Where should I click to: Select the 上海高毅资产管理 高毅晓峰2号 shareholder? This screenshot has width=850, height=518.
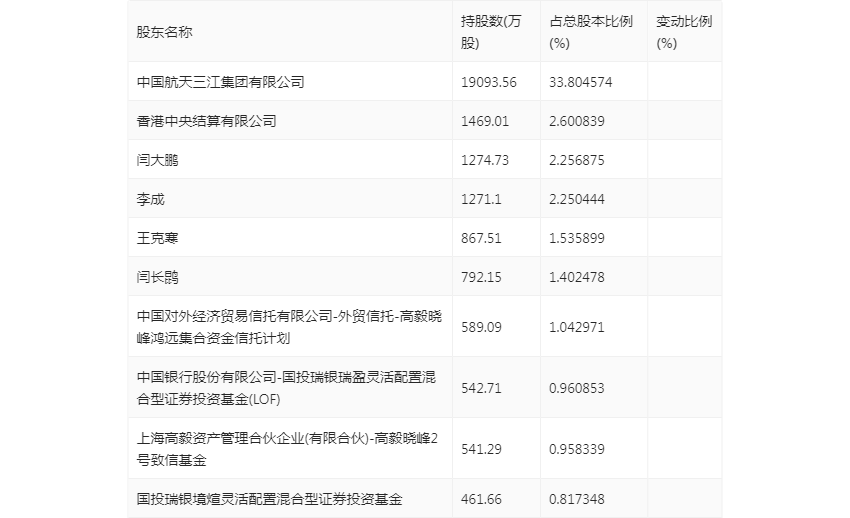[x=287, y=449]
